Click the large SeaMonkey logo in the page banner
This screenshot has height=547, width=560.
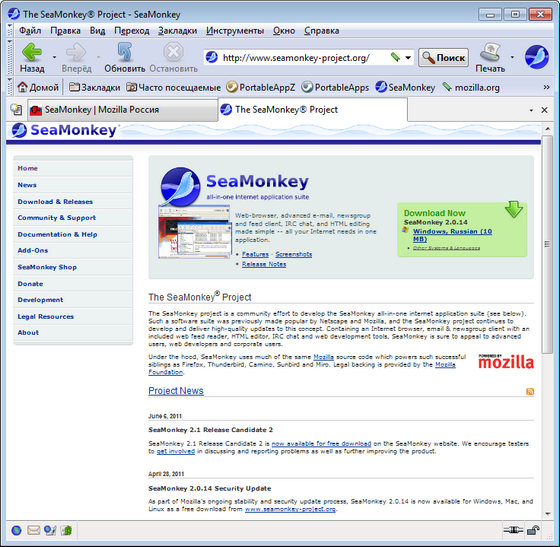(180, 187)
